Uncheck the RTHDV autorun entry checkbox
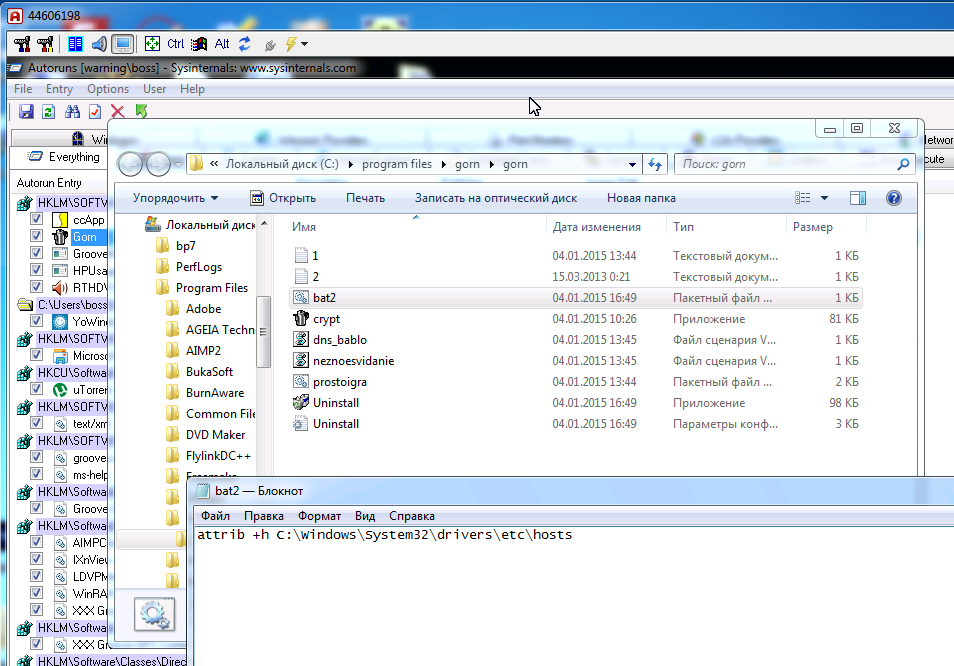Screen dimensions: 954x666 36,287
